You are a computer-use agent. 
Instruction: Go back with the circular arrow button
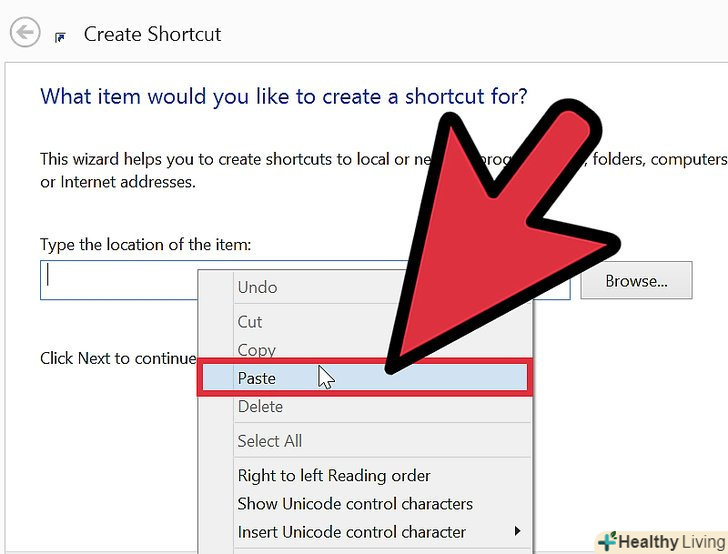[25, 32]
